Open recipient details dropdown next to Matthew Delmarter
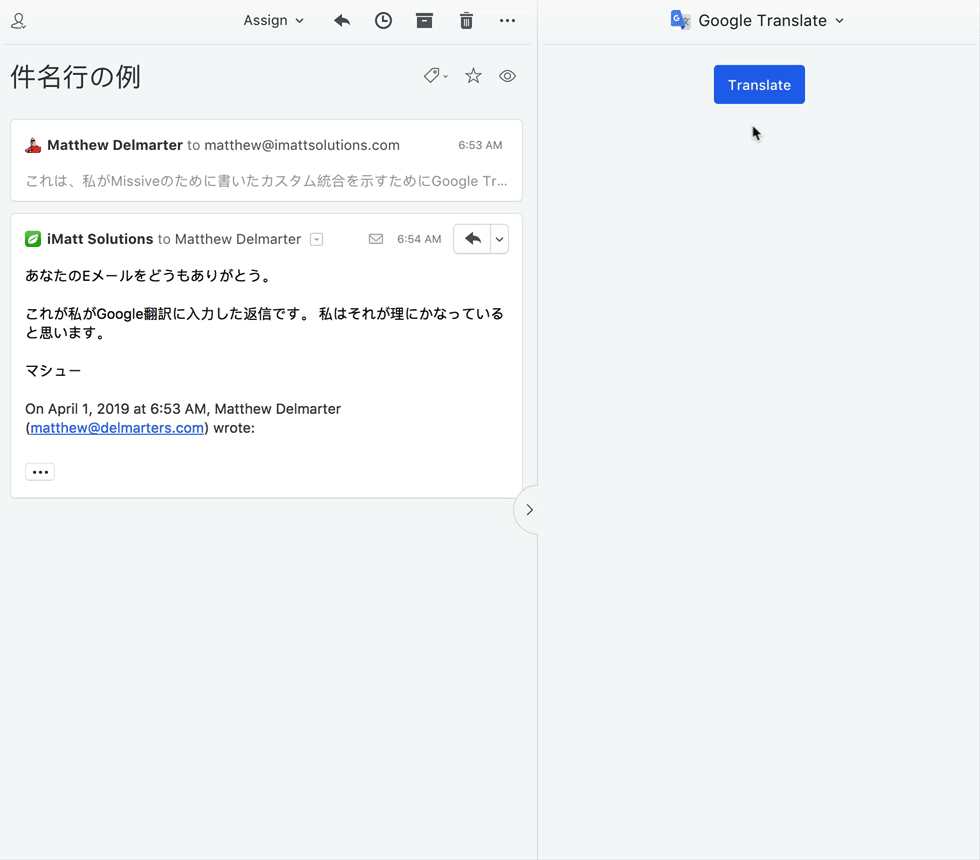Screen dimensions: 980x860 [317, 239]
